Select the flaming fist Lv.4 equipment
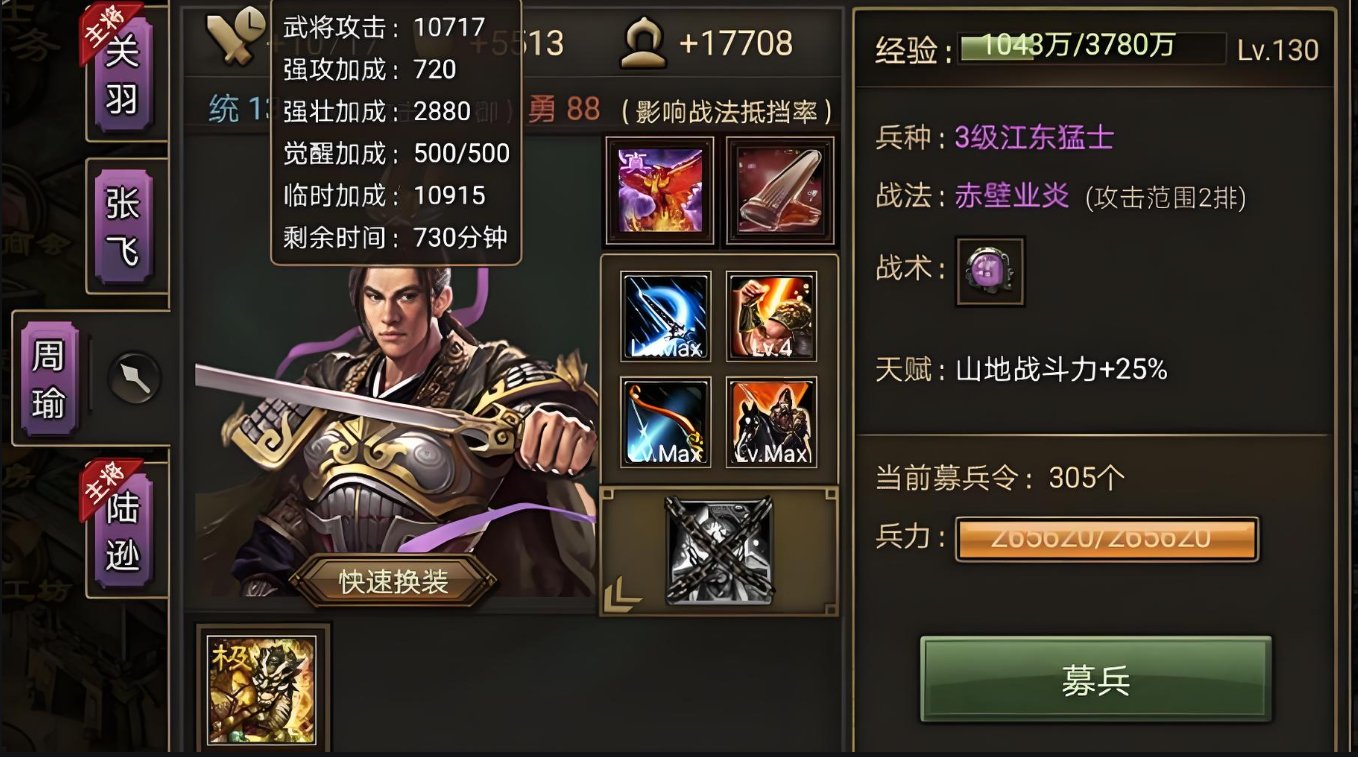 click(x=771, y=316)
